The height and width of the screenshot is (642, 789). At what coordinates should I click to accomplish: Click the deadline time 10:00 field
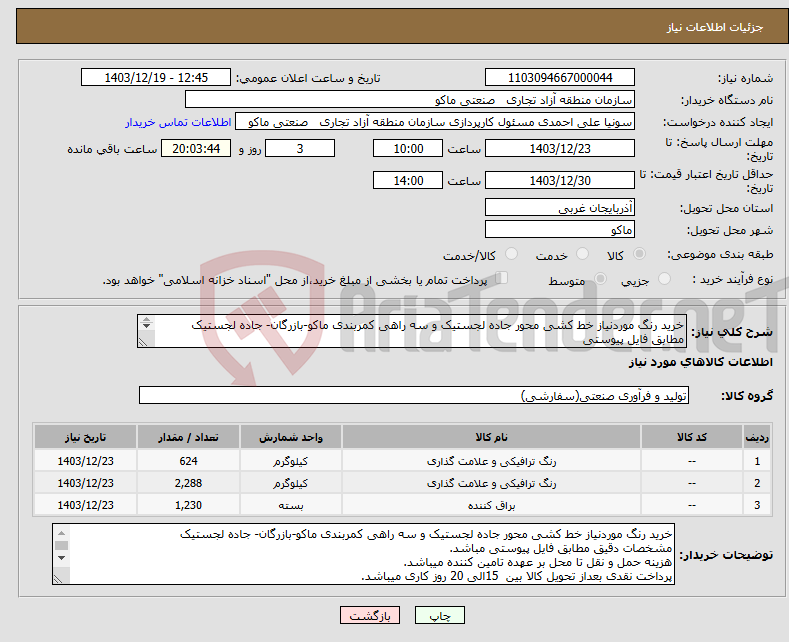(408, 148)
